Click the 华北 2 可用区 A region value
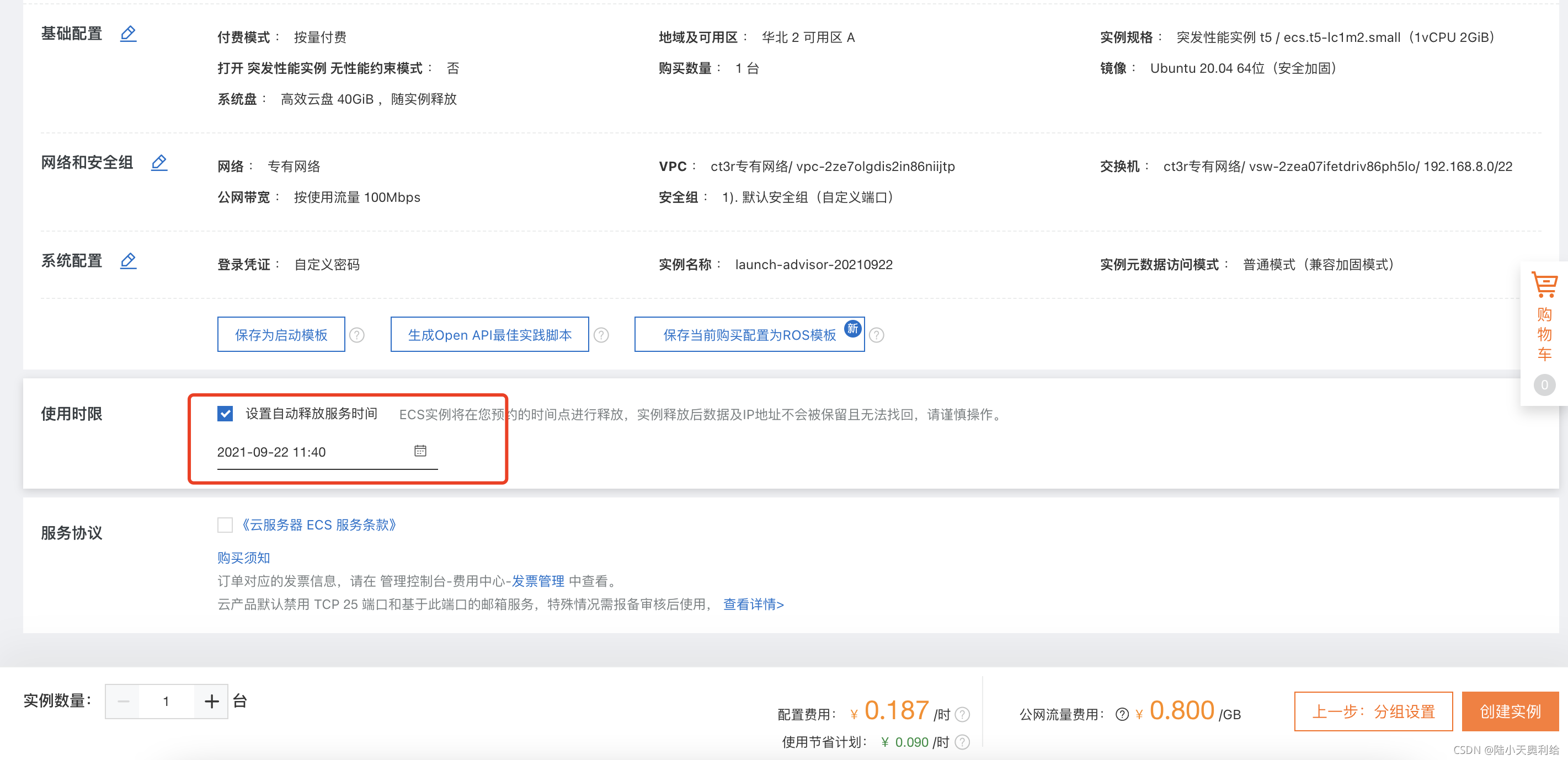The width and height of the screenshot is (1568, 760). coord(808,37)
